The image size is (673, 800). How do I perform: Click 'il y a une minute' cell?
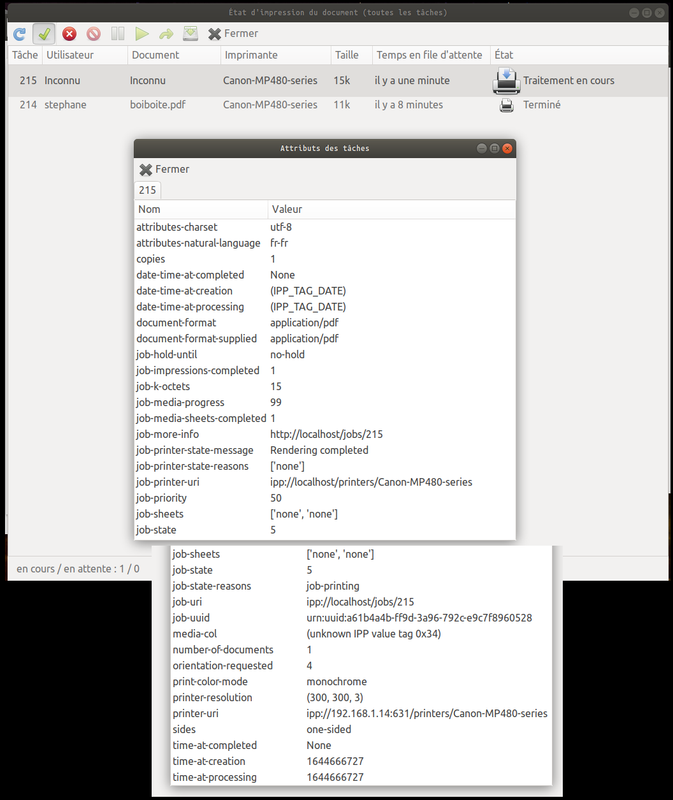click(x=412, y=81)
